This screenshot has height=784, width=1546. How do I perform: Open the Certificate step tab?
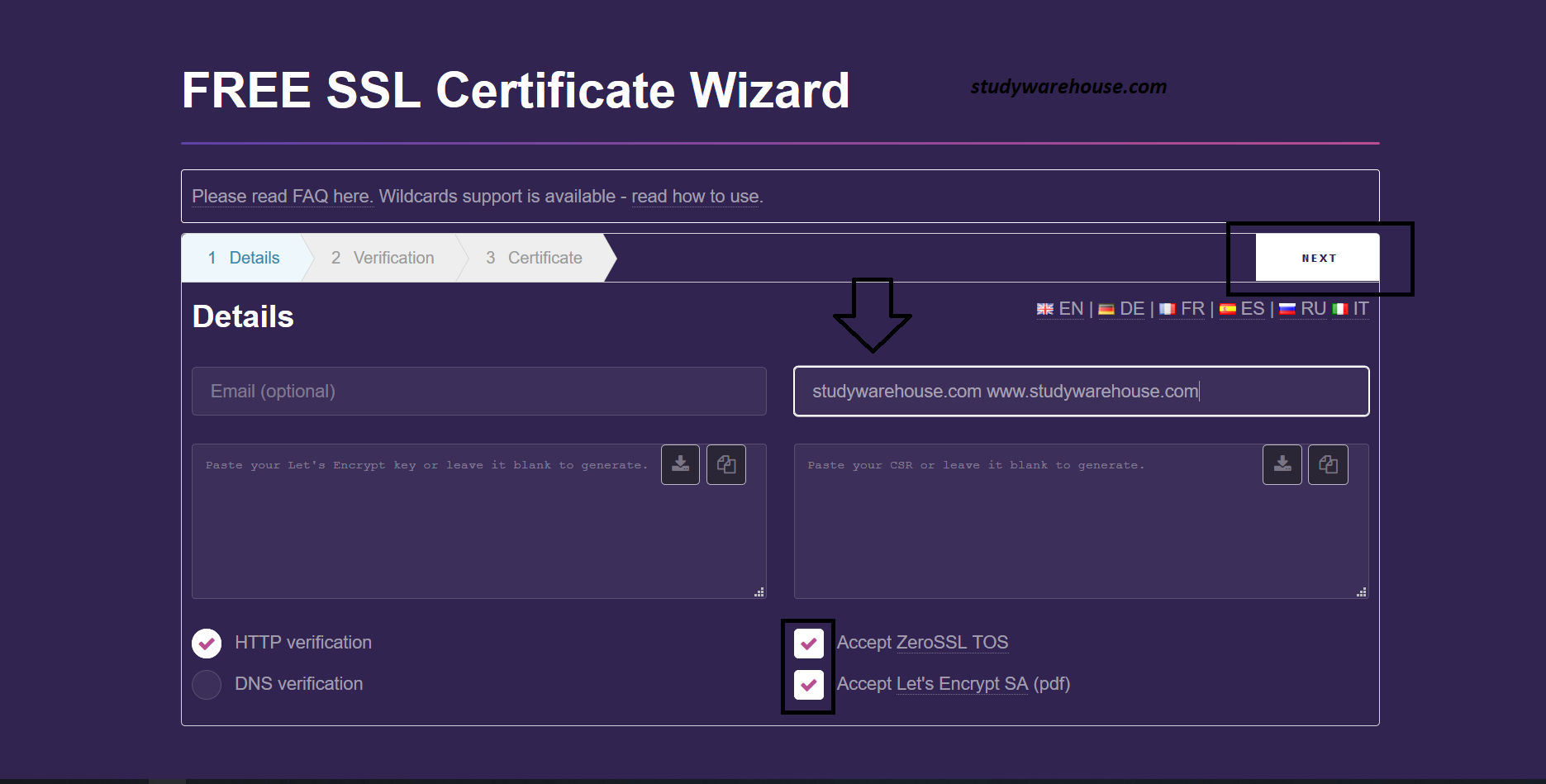pyautogui.click(x=534, y=258)
